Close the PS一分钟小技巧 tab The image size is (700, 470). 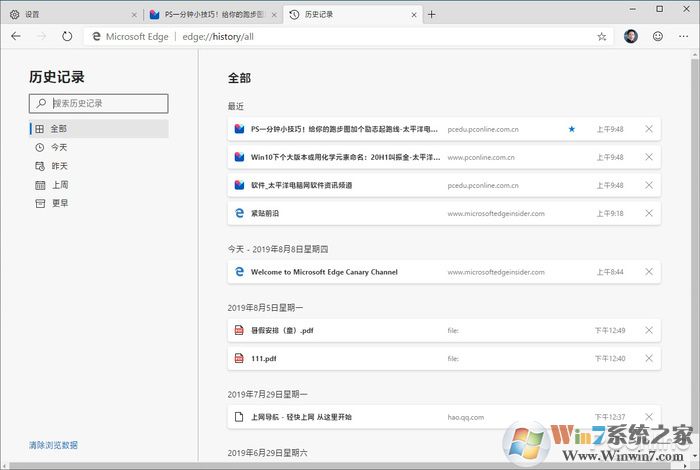[x=274, y=15]
